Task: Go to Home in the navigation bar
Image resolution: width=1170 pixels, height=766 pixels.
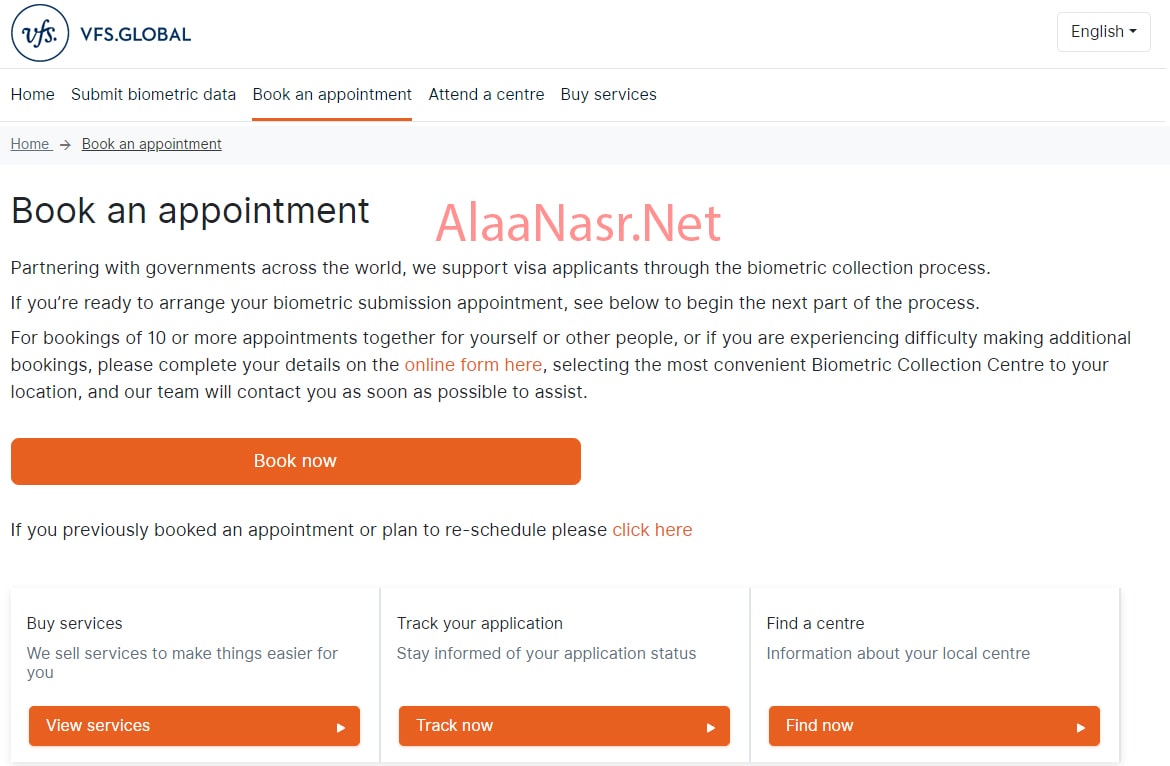Action: point(32,95)
